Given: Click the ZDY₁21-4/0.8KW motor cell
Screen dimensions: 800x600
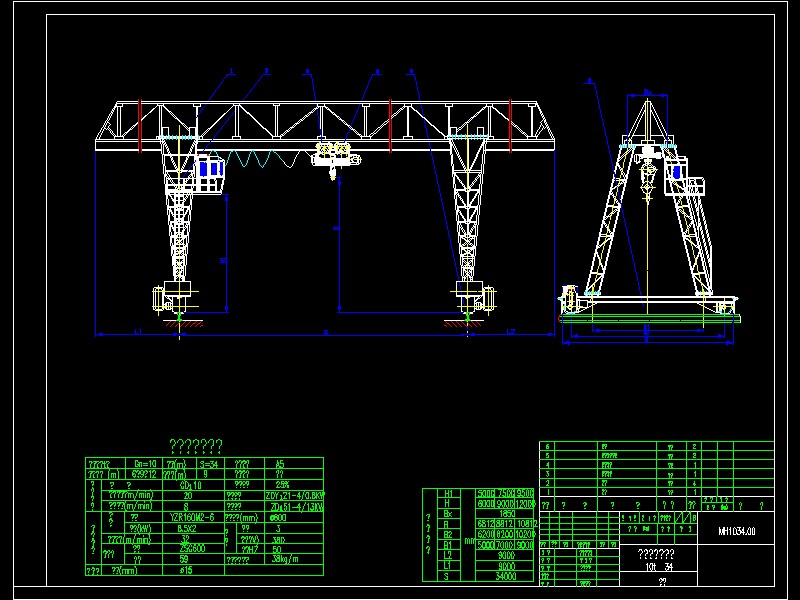Looking at the screenshot, I should coord(295,495).
